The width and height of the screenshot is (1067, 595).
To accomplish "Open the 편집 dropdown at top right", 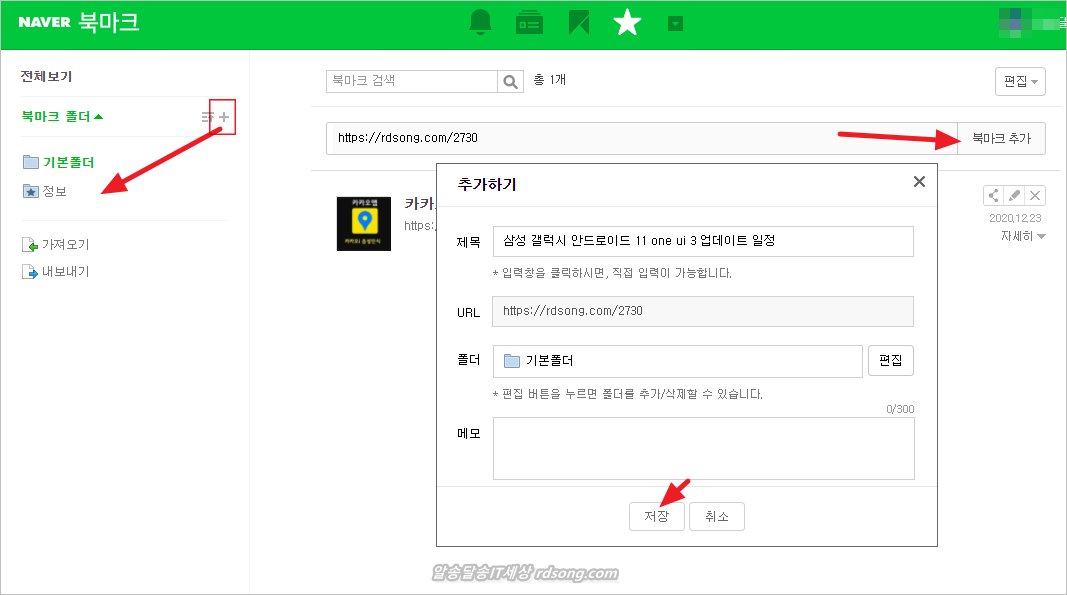I will tap(1020, 81).
